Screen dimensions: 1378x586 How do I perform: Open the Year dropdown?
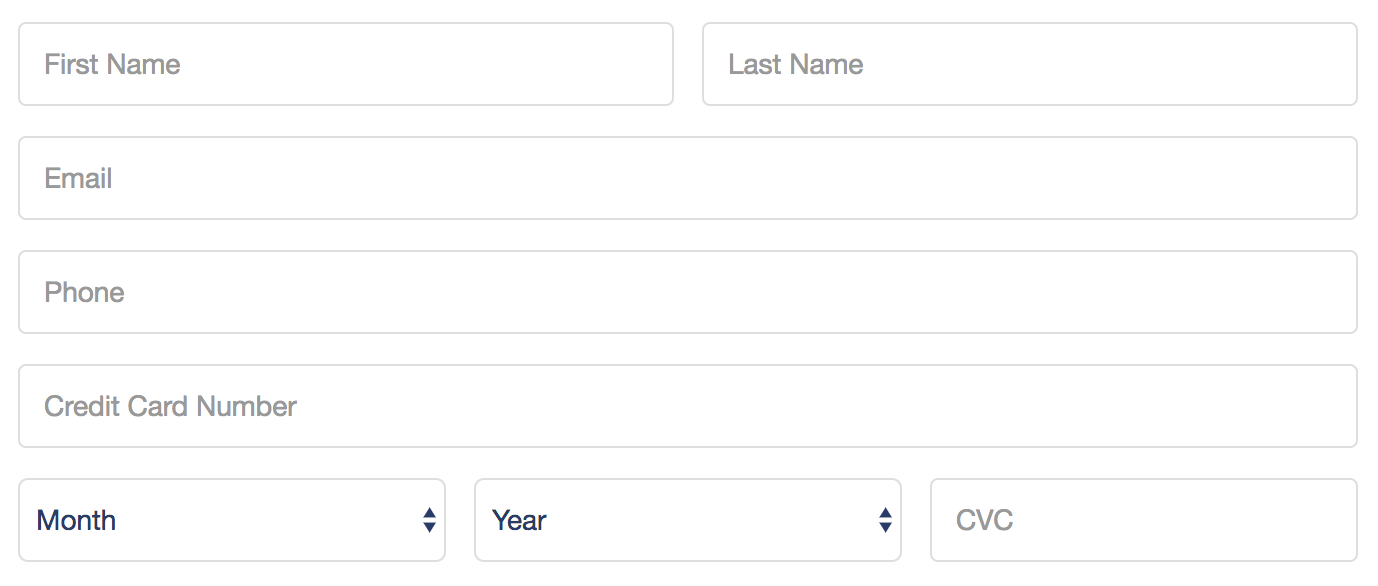tap(688, 520)
